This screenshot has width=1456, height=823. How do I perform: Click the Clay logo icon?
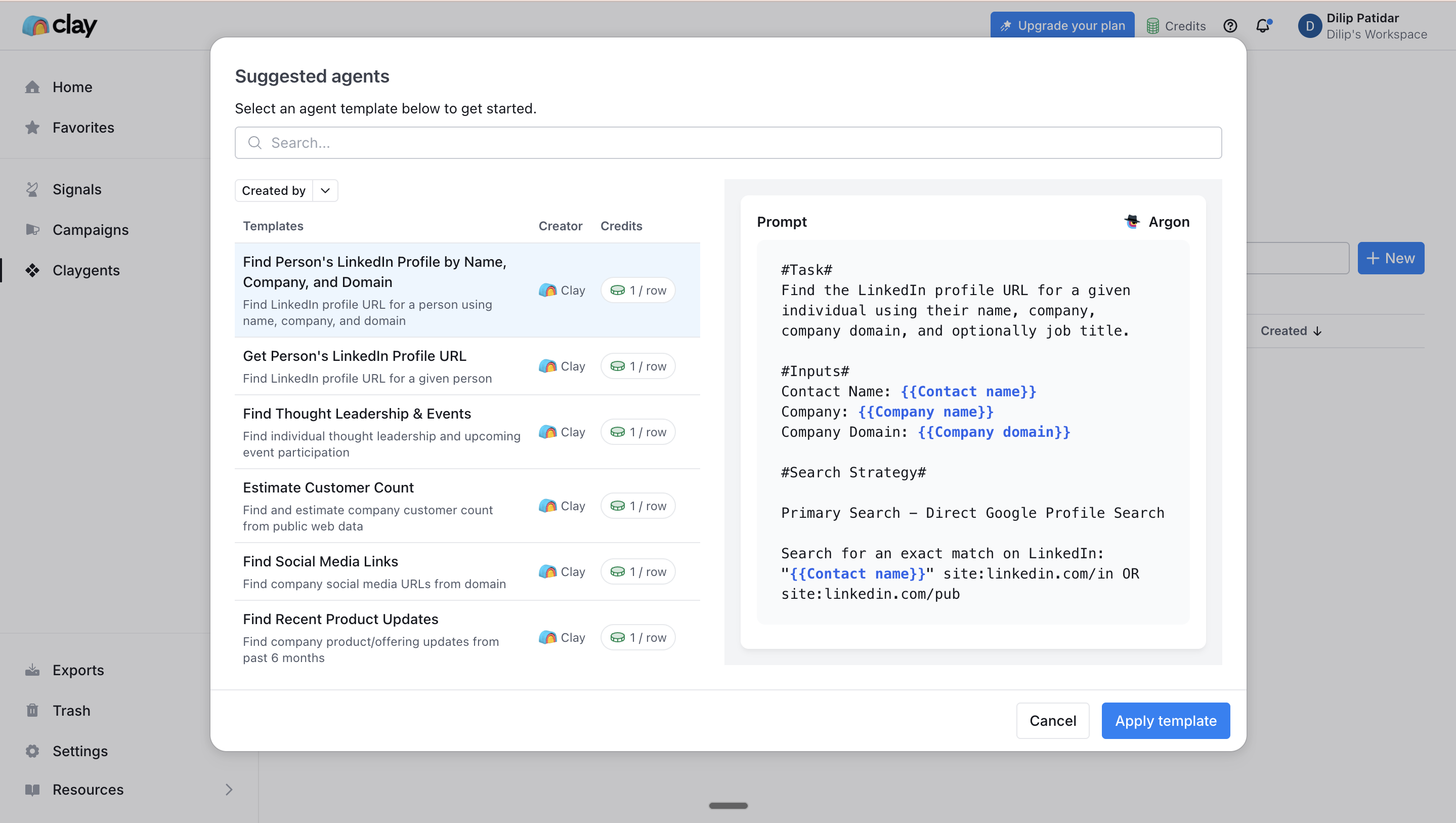click(x=36, y=25)
